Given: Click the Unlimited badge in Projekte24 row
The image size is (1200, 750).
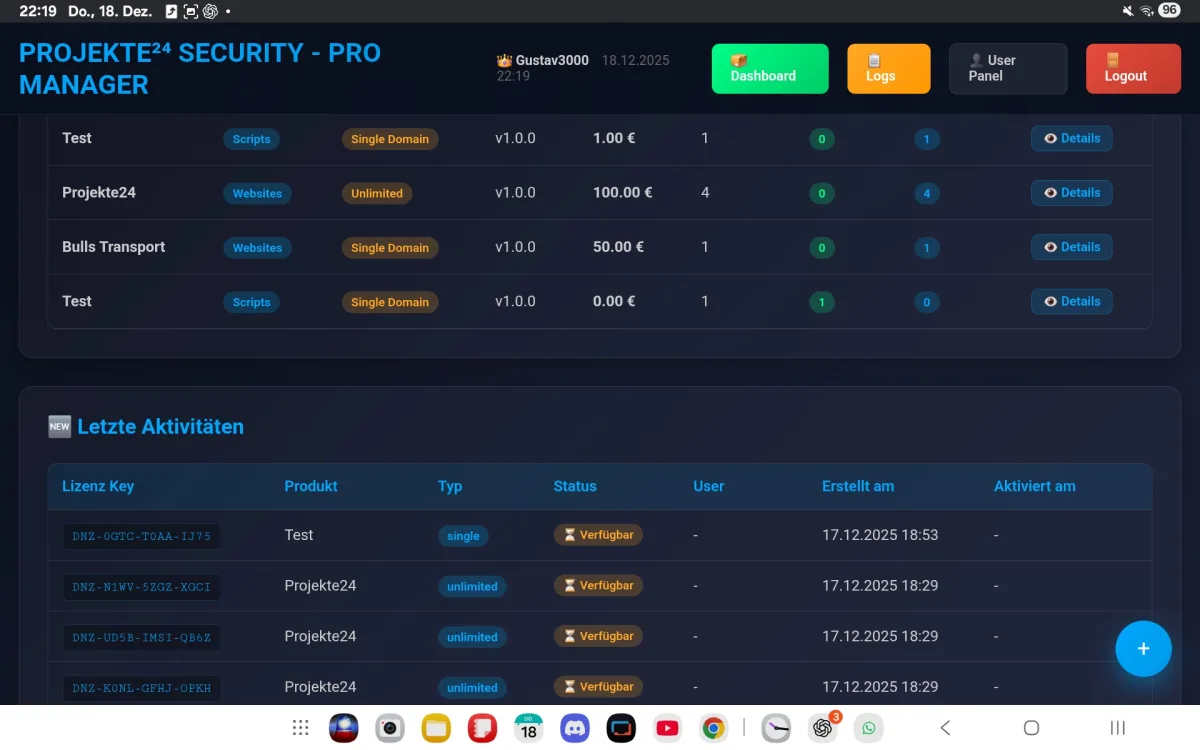Looking at the screenshot, I should (377, 193).
